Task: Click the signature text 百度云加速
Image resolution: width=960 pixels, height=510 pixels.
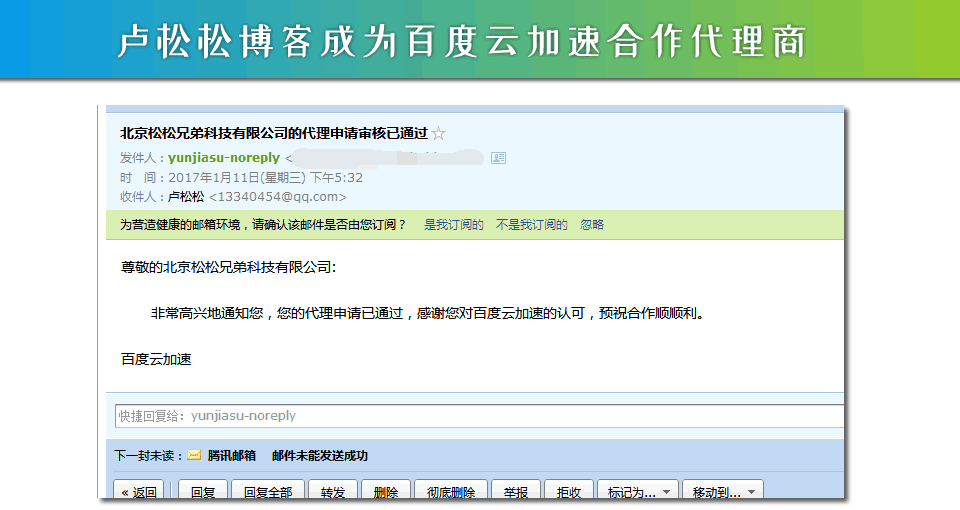Action: (x=156, y=359)
